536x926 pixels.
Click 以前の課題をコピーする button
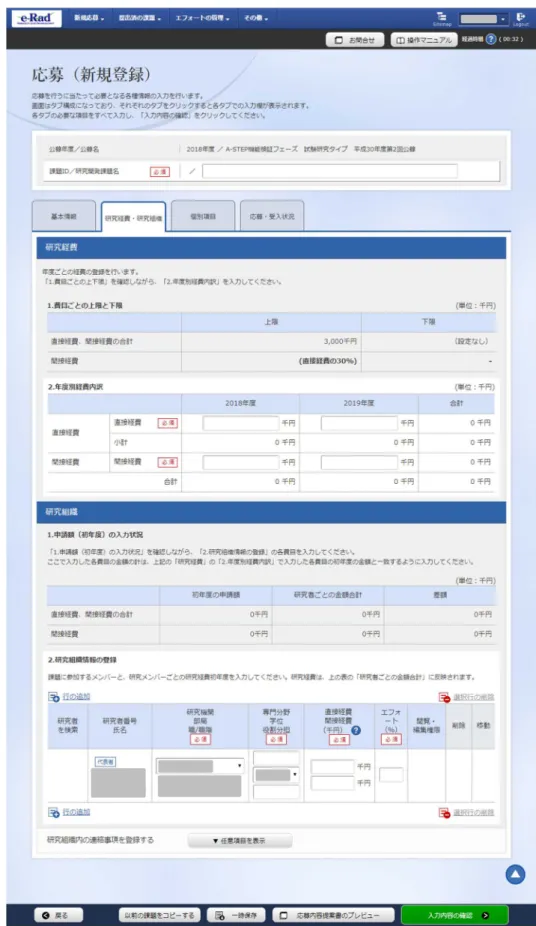click(159, 915)
